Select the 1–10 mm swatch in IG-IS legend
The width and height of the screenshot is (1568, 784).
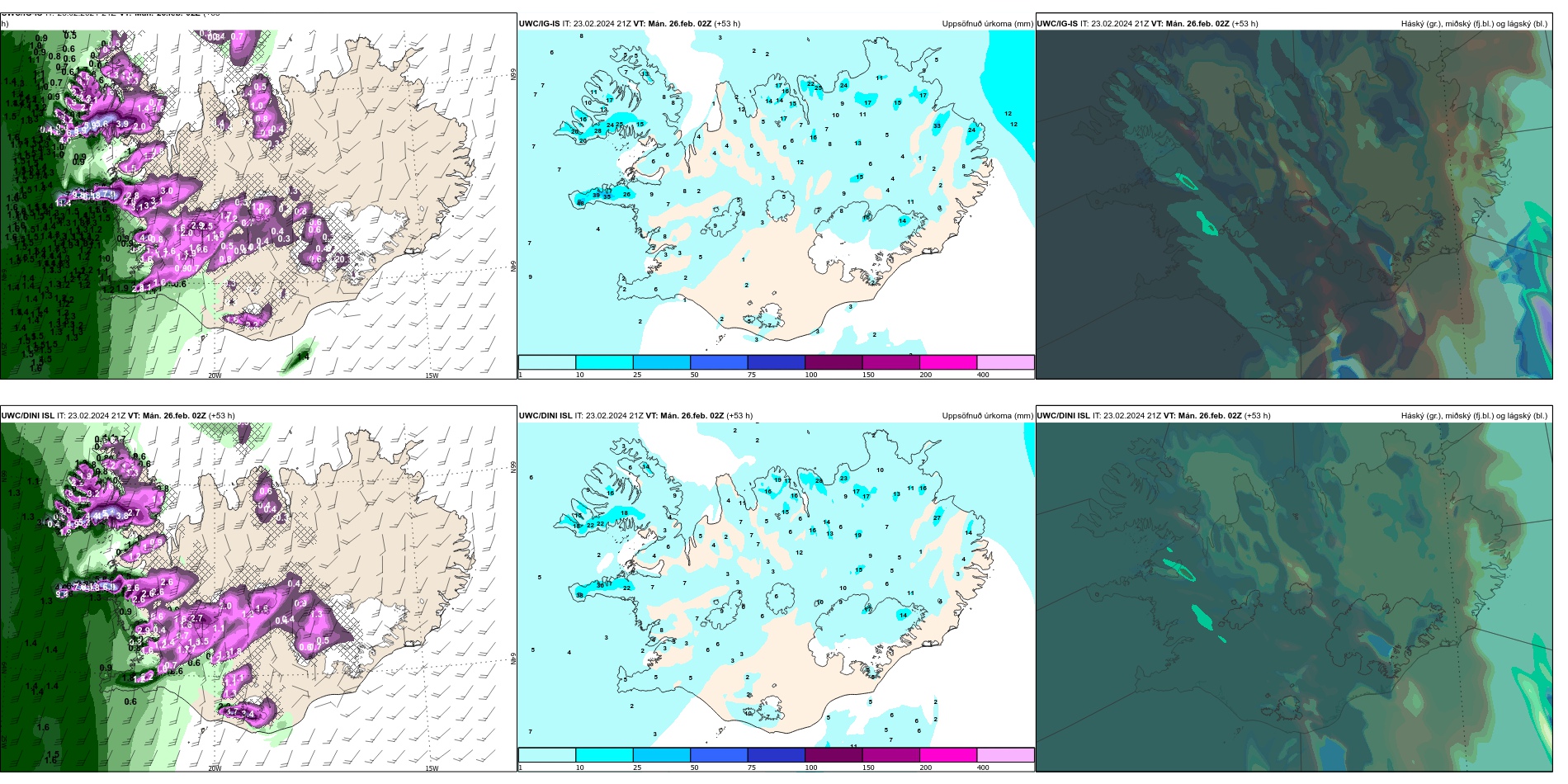(x=546, y=362)
